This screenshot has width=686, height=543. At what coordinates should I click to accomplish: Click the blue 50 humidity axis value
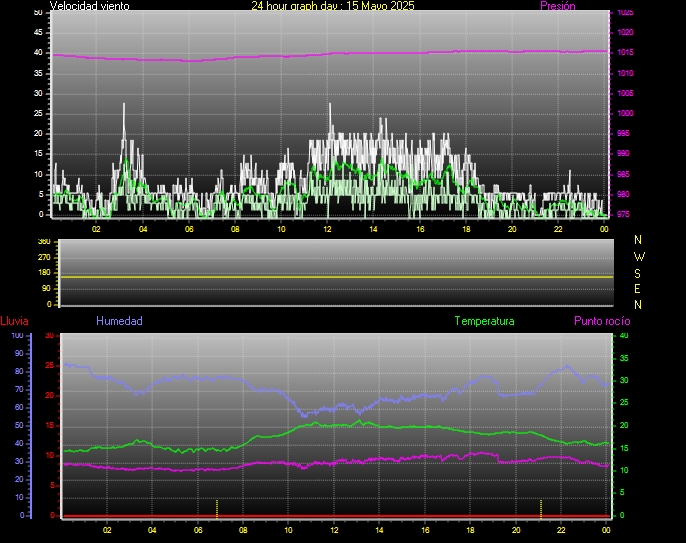point(19,425)
